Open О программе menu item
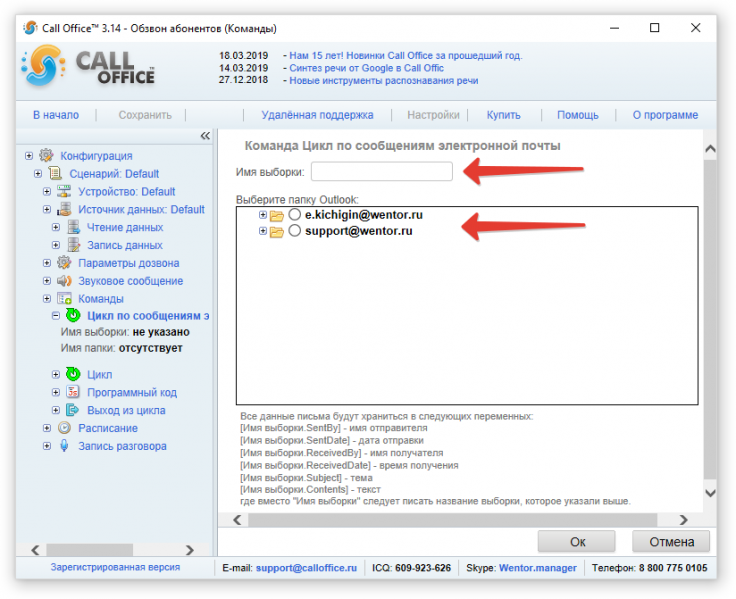Viewport: 736px width, 599px height. pyautogui.click(x=665, y=115)
